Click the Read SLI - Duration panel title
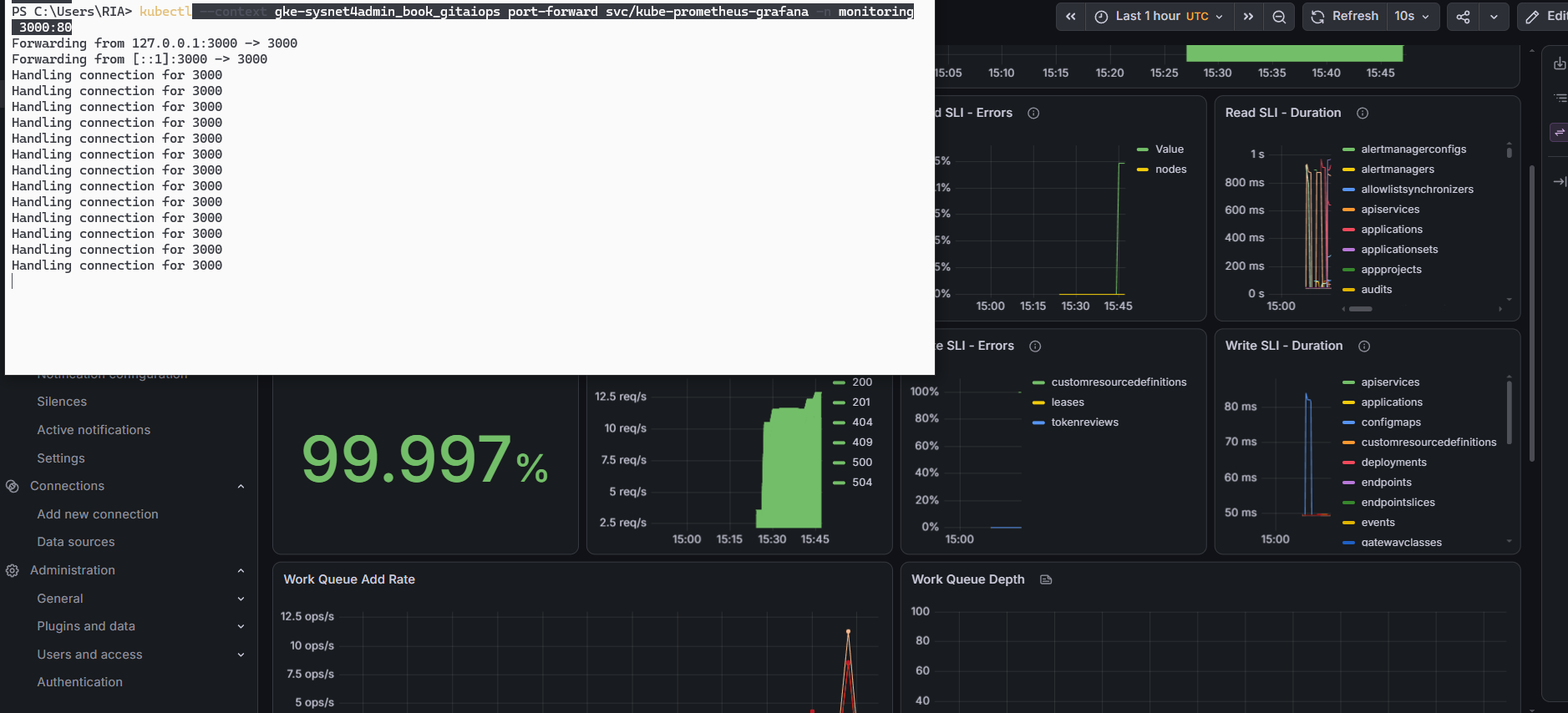 click(1283, 113)
